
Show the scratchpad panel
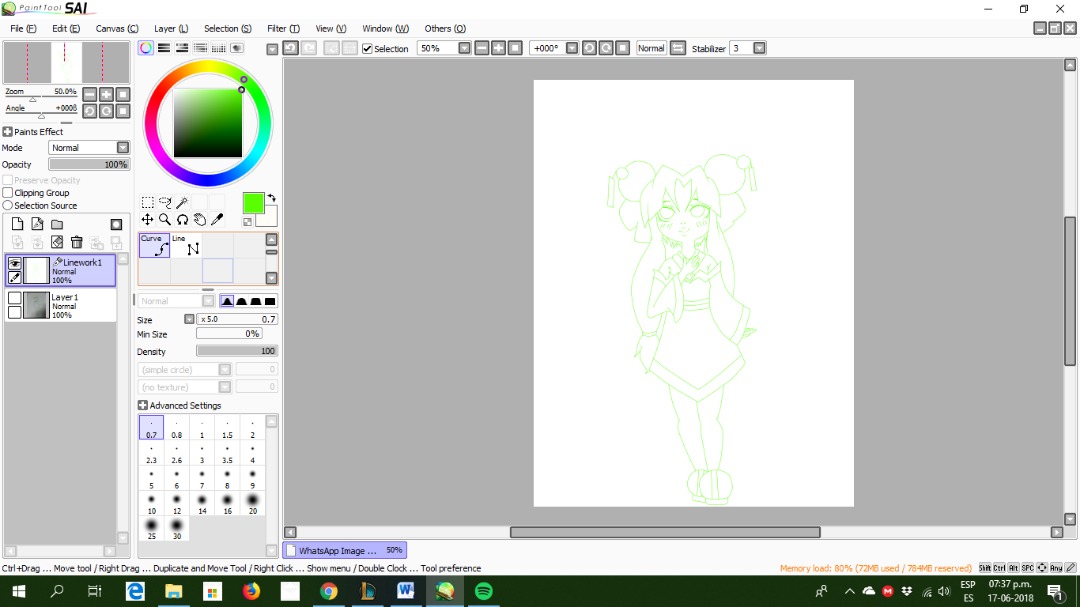tap(237, 48)
